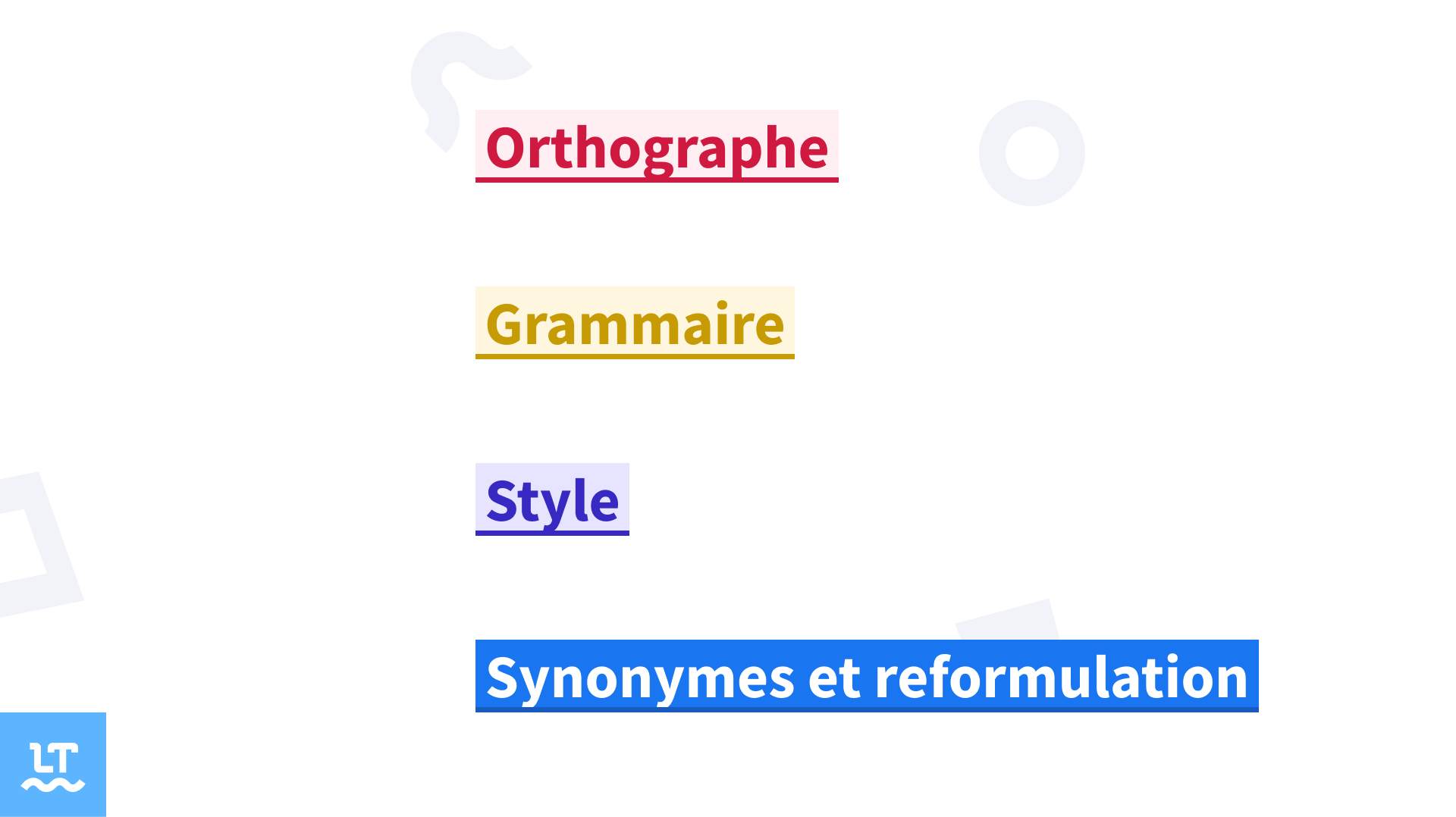This screenshot has width=1456, height=817.
Task: Click the capital G of Grammaire
Action: [505, 324]
